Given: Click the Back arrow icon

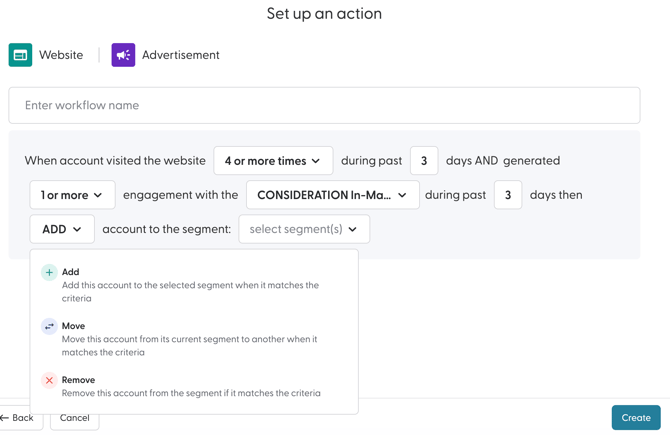Looking at the screenshot, I should (5, 418).
